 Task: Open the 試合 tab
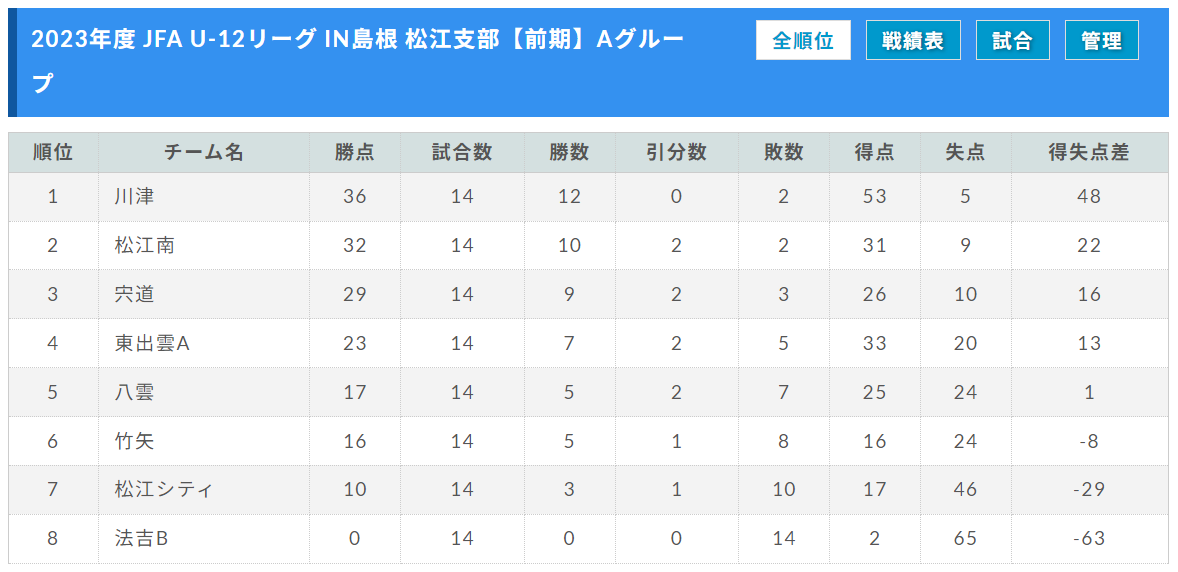click(1012, 41)
